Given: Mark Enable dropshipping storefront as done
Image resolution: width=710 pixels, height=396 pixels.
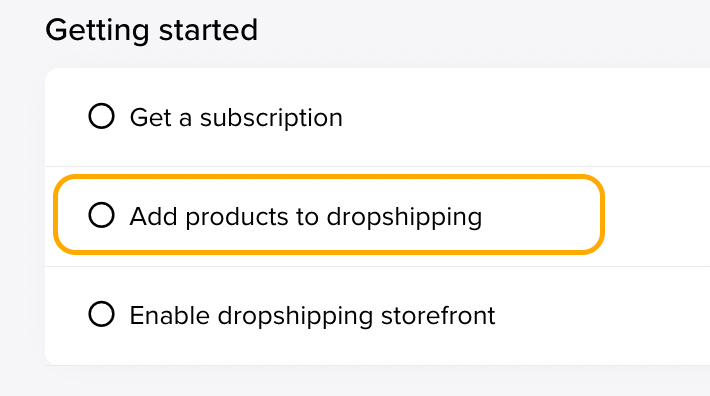Looking at the screenshot, I should point(101,314).
